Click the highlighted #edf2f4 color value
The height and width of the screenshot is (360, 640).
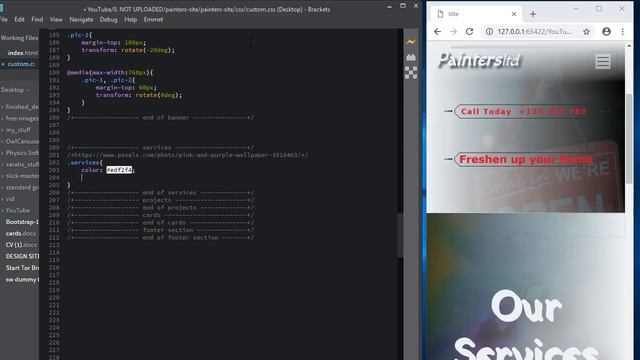pyautogui.click(x=119, y=170)
